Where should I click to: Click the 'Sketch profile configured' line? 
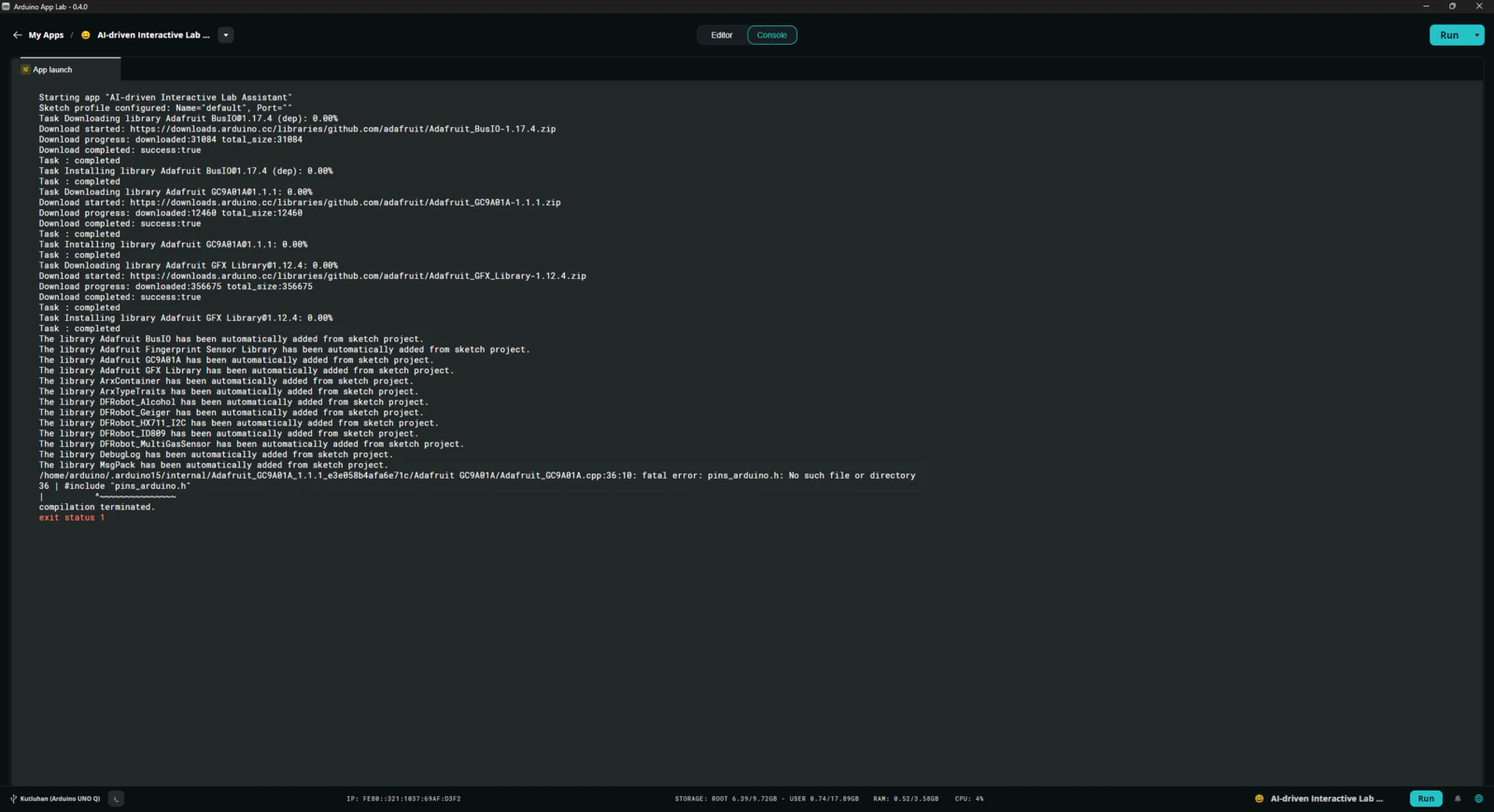point(165,108)
